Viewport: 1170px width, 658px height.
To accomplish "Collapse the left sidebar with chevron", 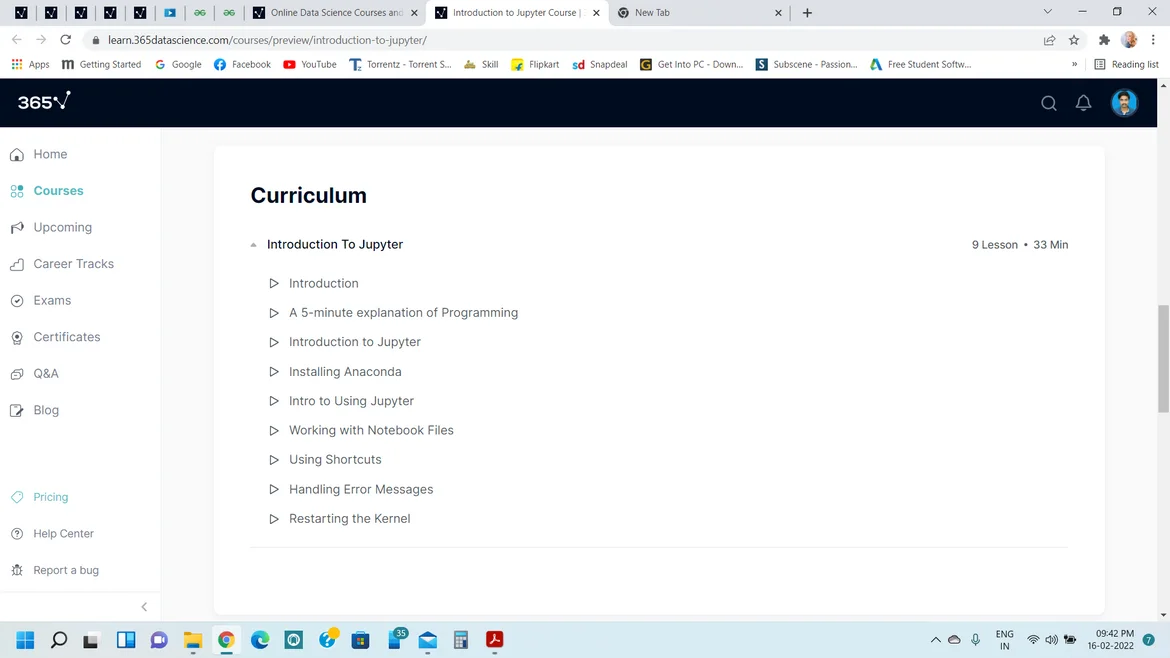I will pos(144,607).
